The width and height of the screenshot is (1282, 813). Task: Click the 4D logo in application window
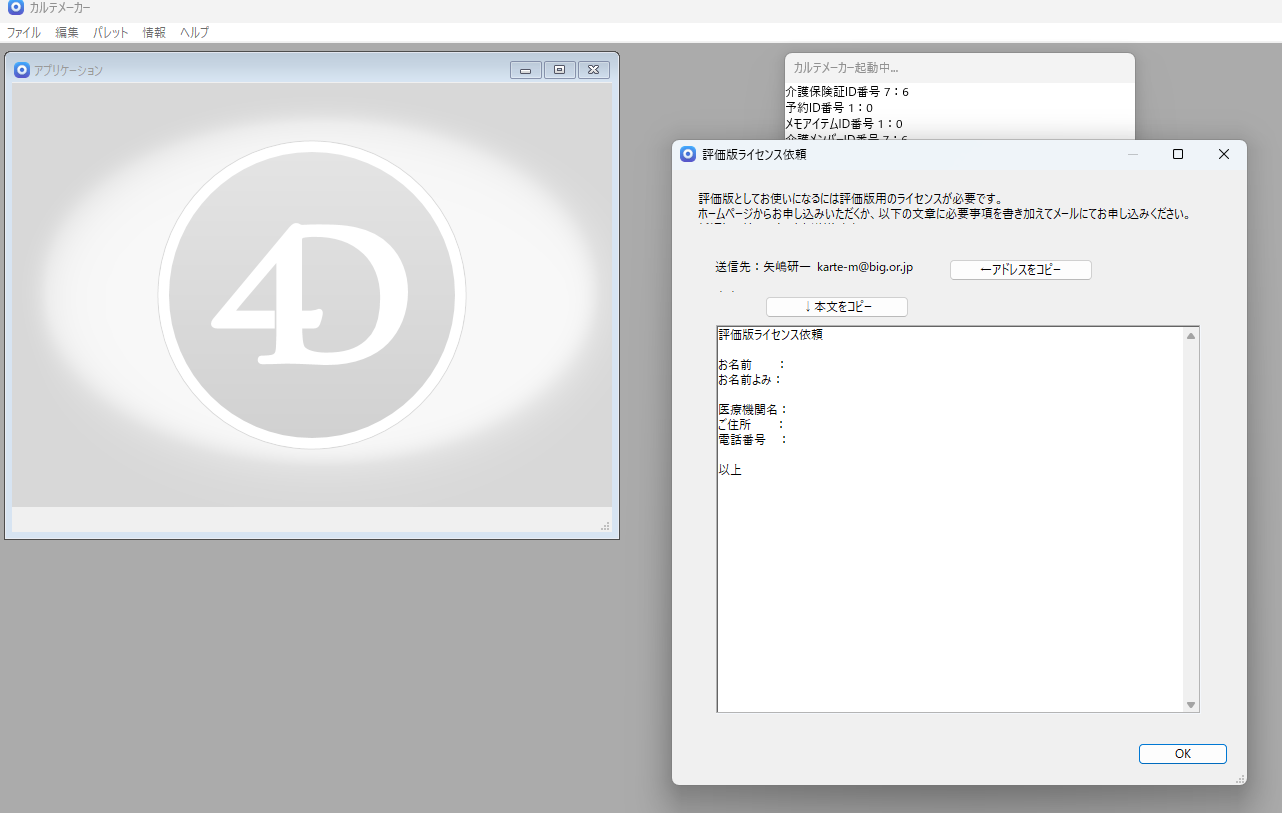click(311, 295)
